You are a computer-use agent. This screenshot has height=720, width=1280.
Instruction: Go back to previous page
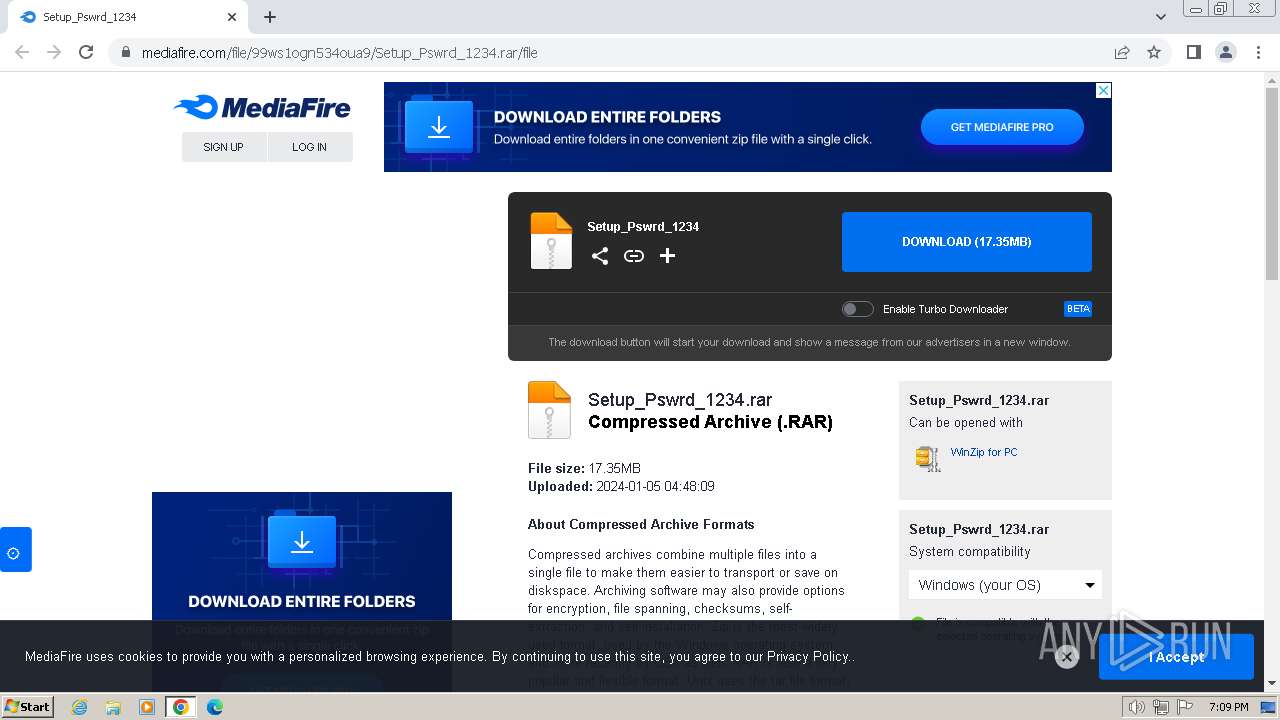click(x=22, y=52)
